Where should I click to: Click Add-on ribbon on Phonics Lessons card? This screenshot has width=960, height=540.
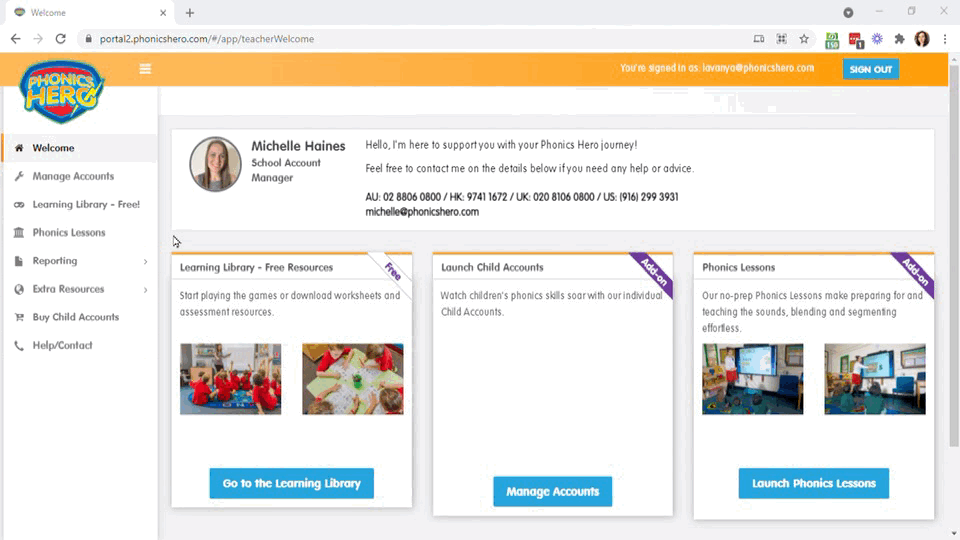click(x=915, y=272)
